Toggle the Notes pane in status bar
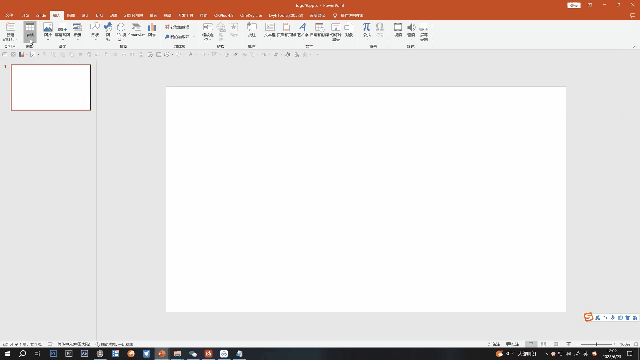 tap(494, 344)
